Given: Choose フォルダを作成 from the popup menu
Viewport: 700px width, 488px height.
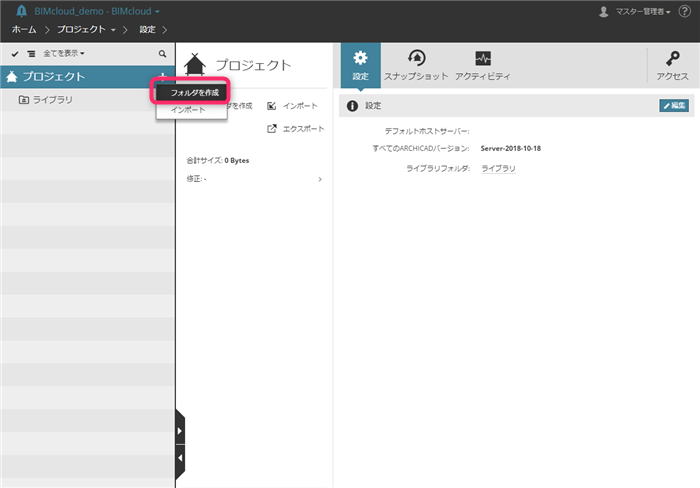Looking at the screenshot, I should point(192,92).
